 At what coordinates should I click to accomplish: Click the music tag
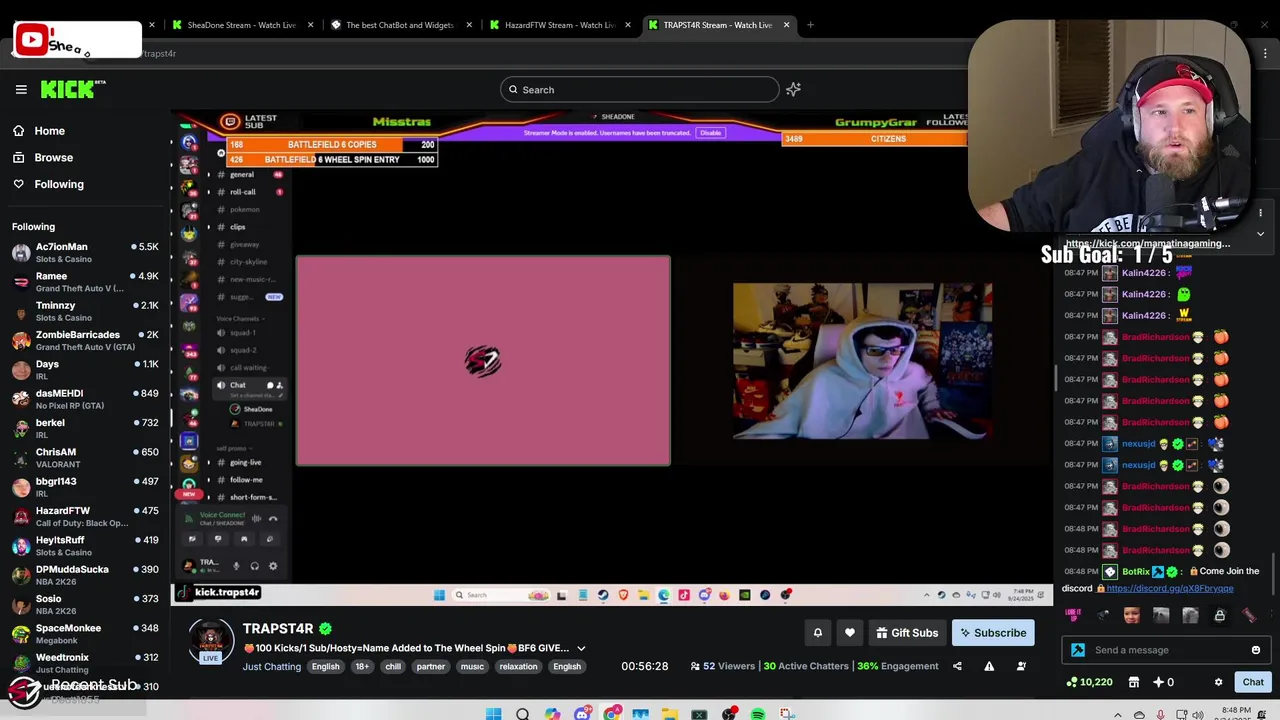pos(472,667)
